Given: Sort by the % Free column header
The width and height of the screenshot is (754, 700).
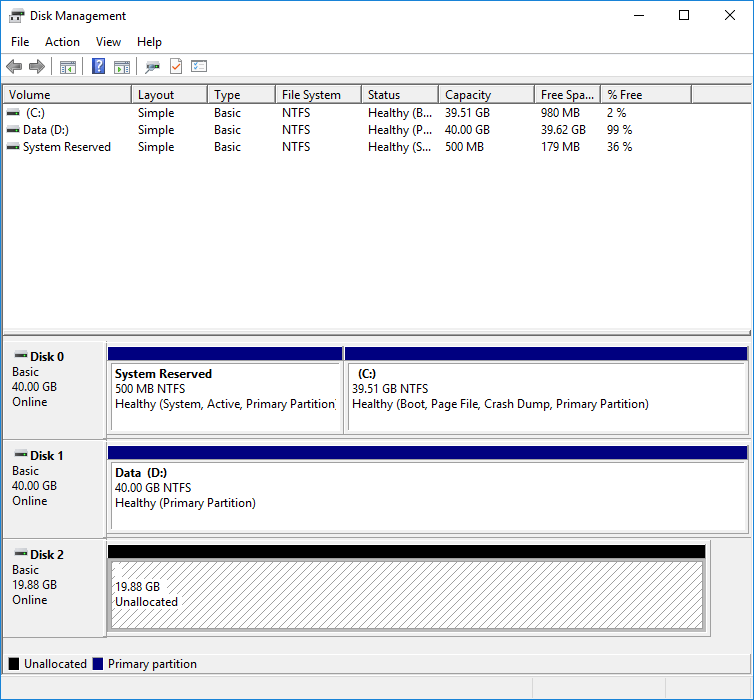Looking at the screenshot, I should coord(646,95).
